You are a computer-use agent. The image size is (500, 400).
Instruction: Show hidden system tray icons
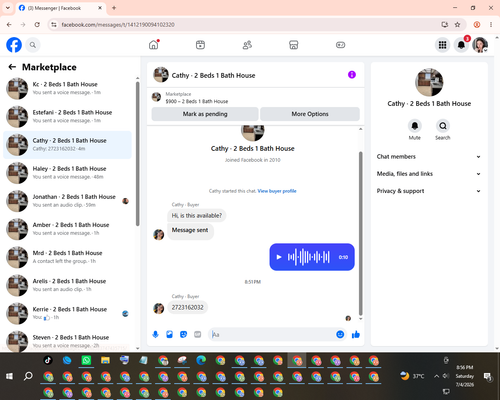tap(436, 376)
